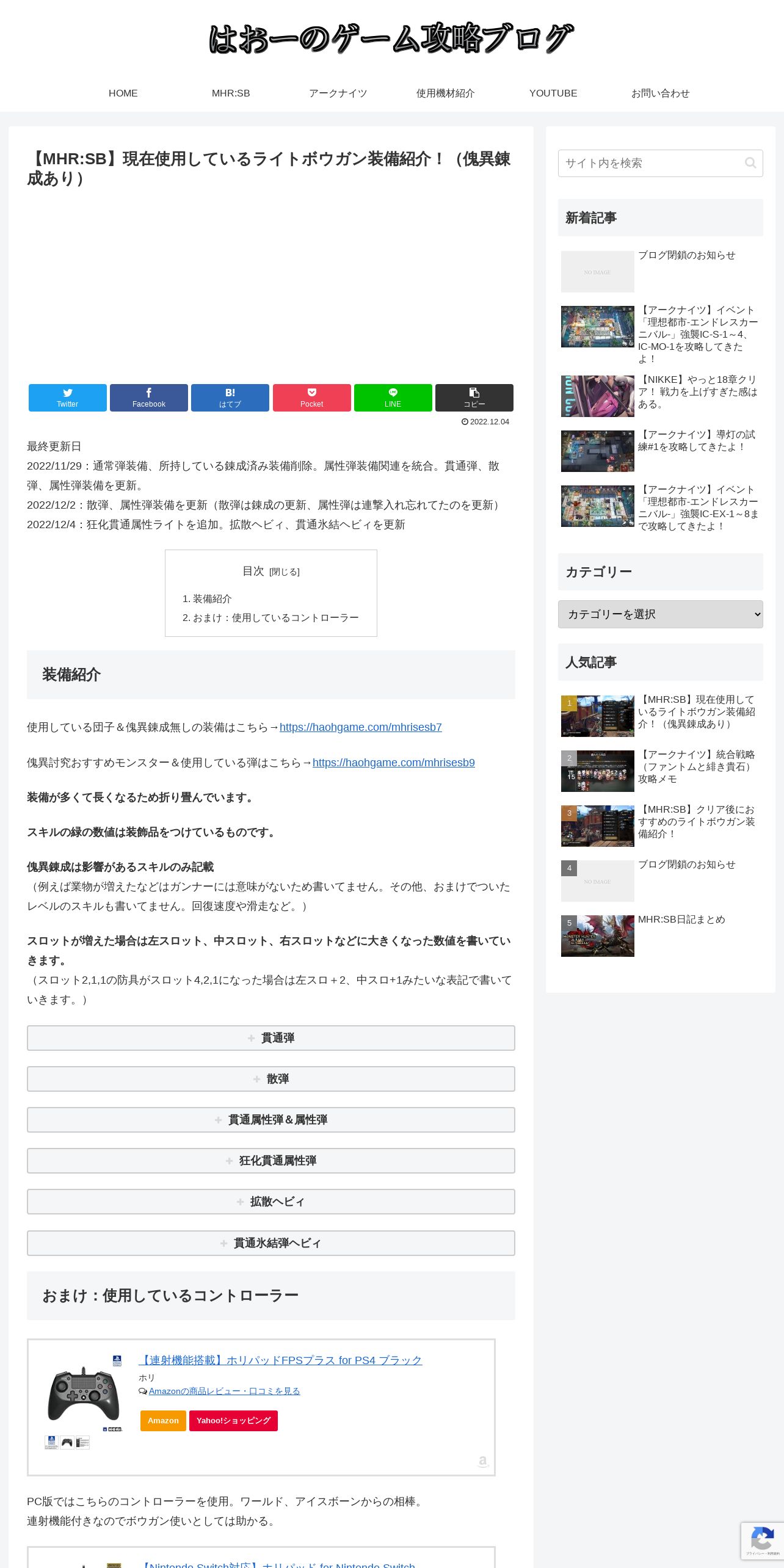Follow the haohgame.com/mhrisesb9 link
This screenshot has height=1568, width=784.
[394, 763]
